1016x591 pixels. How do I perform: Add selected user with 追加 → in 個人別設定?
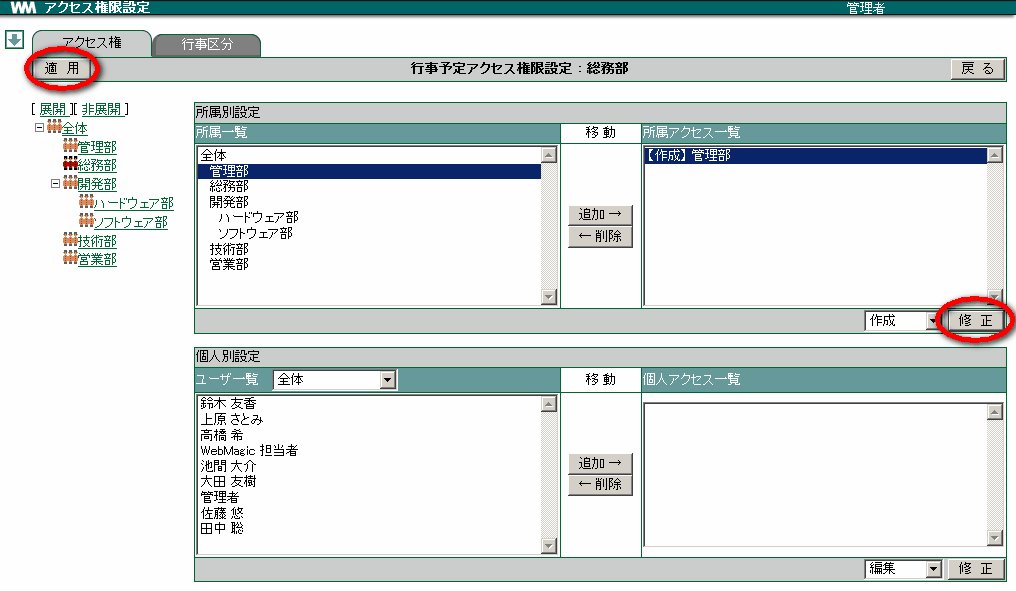(600, 463)
